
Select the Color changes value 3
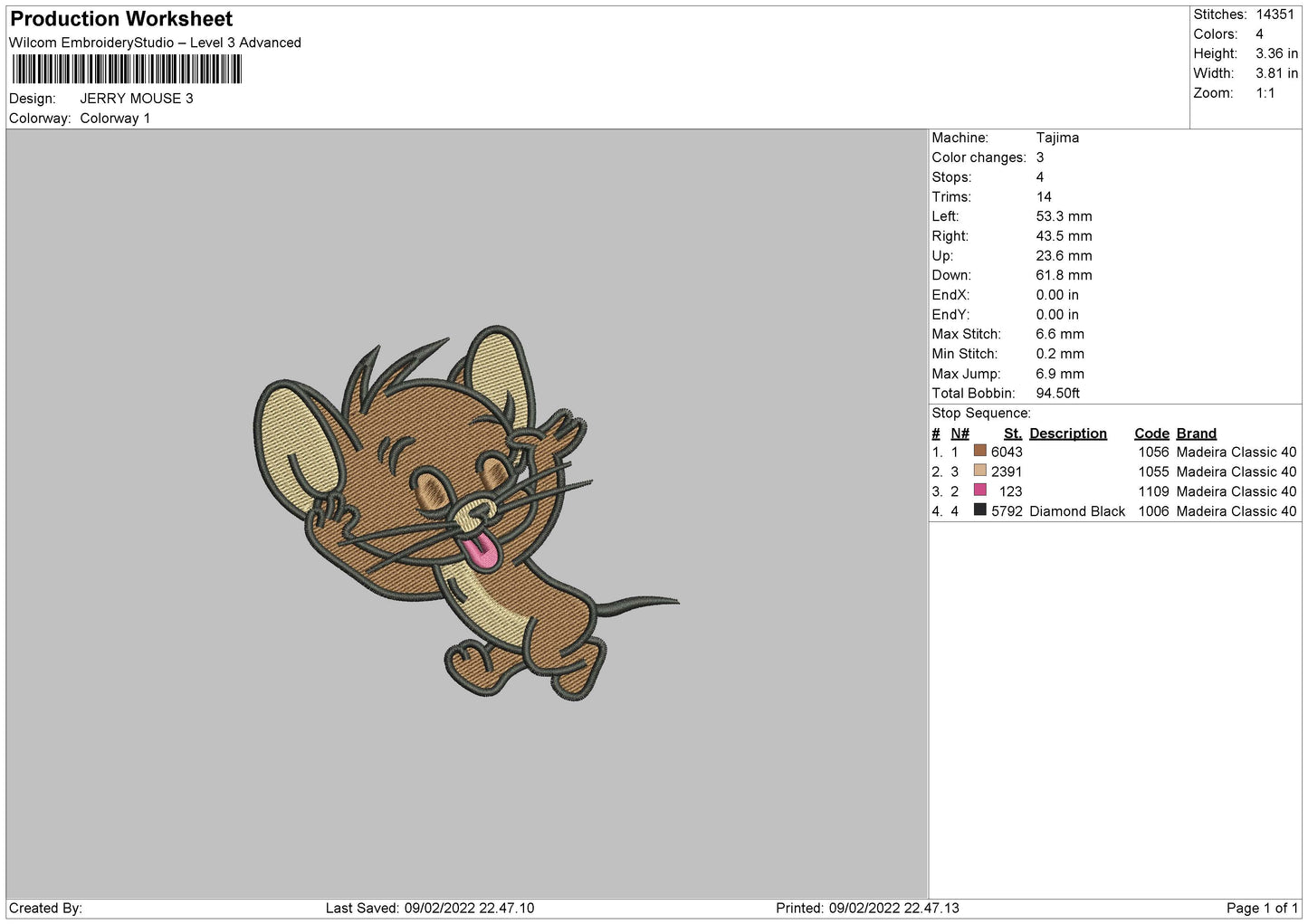(x=1040, y=157)
